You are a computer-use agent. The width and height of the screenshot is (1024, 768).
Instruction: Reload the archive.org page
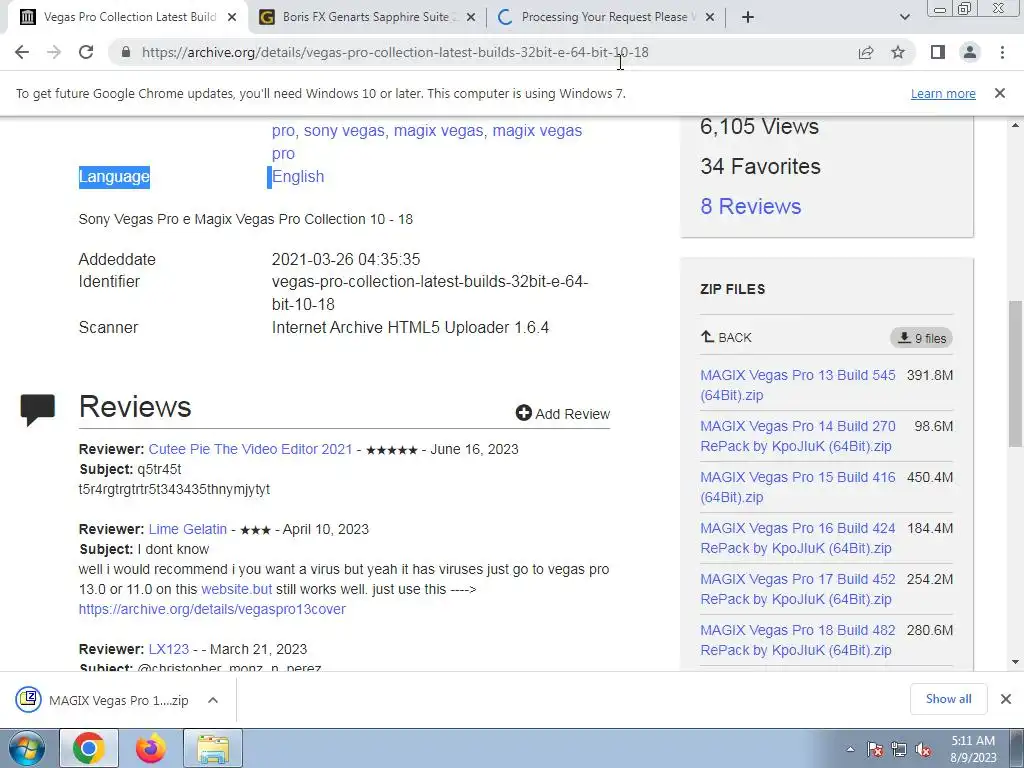click(x=86, y=52)
